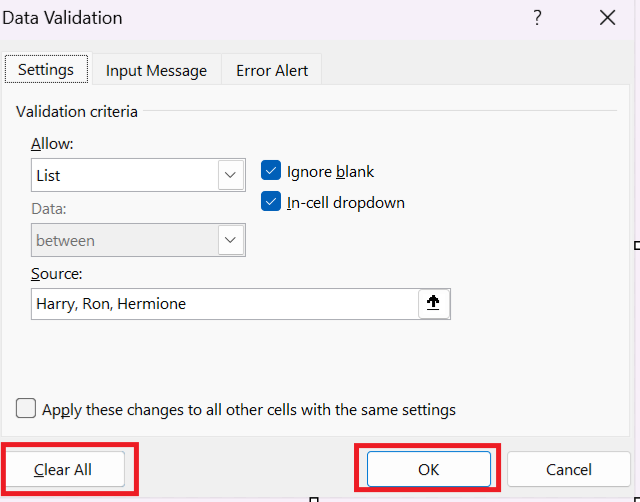This screenshot has height=502, width=640.
Task: Enable Apply these changes to all other cells
Action: [x=27, y=409]
